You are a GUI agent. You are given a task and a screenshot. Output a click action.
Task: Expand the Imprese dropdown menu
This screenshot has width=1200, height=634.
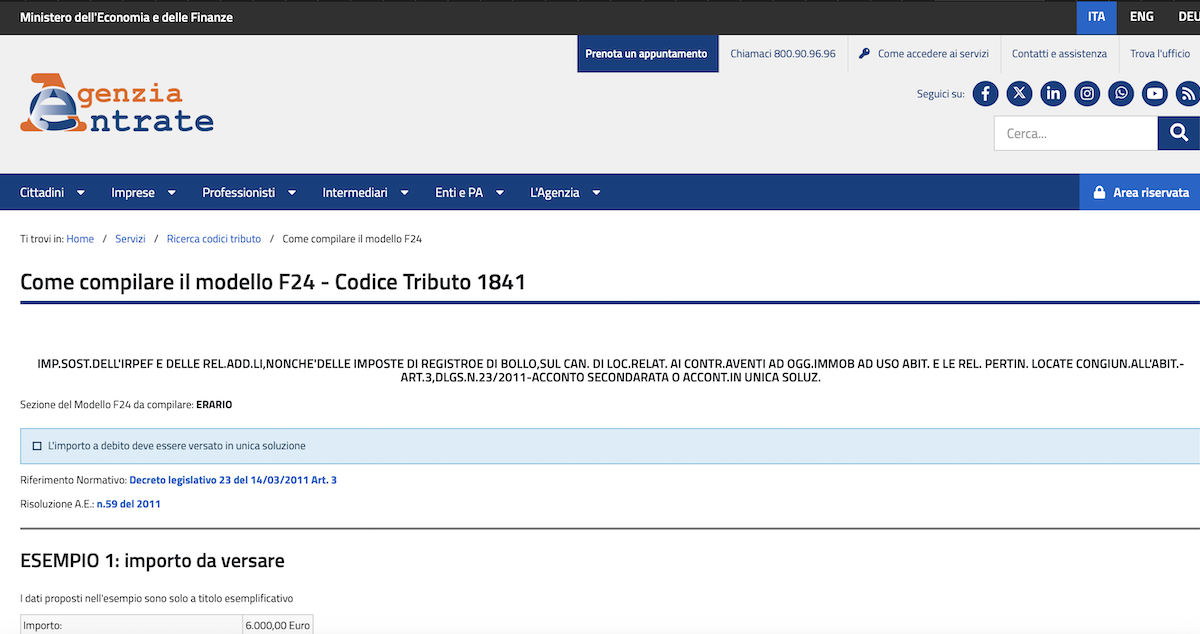click(143, 192)
